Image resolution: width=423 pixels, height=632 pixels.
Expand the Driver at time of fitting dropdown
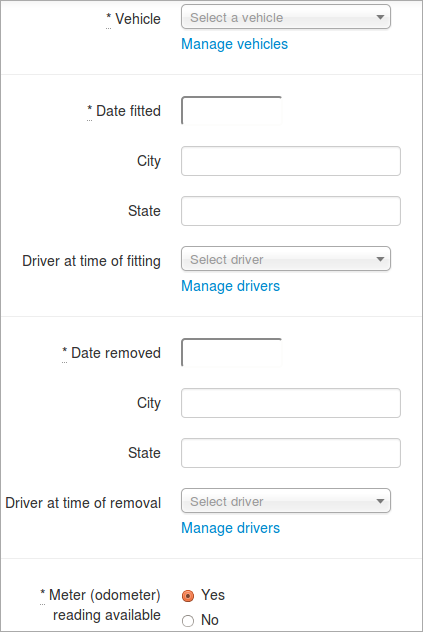click(286, 259)
